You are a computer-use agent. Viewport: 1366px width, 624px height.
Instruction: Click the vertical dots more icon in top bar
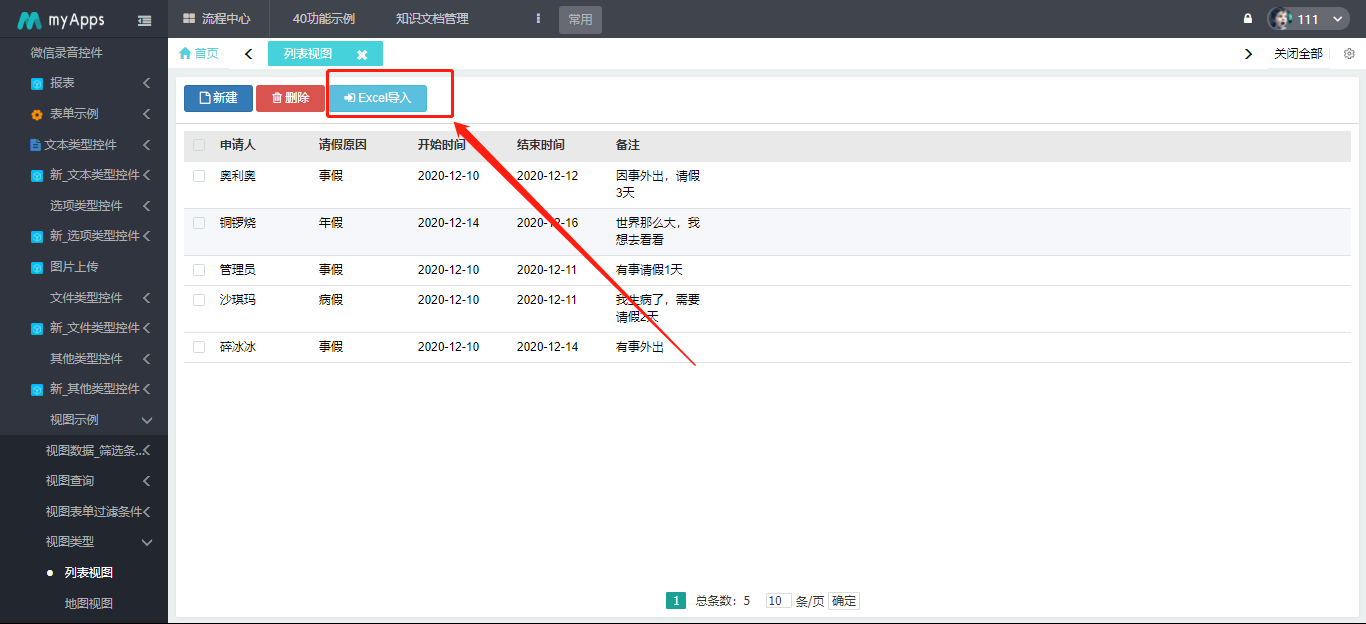[539, 19]
